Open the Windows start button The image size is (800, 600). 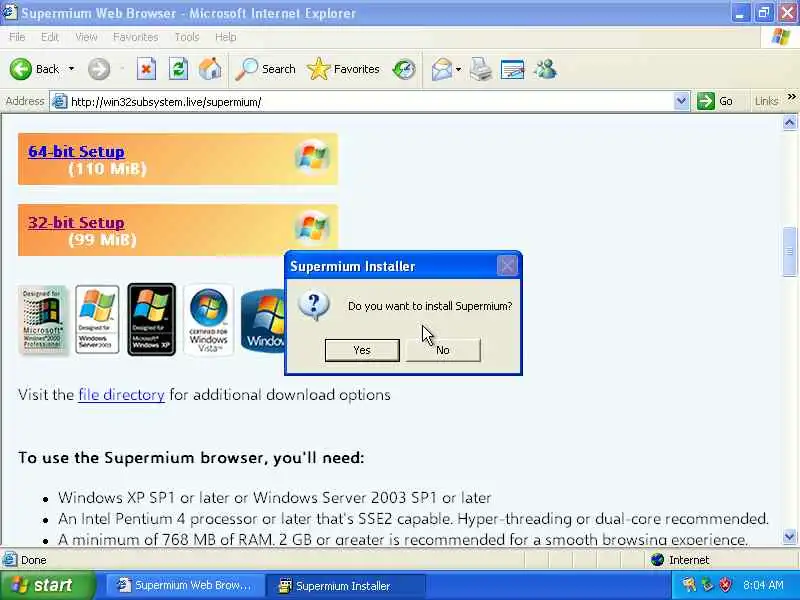coord(47,585)
